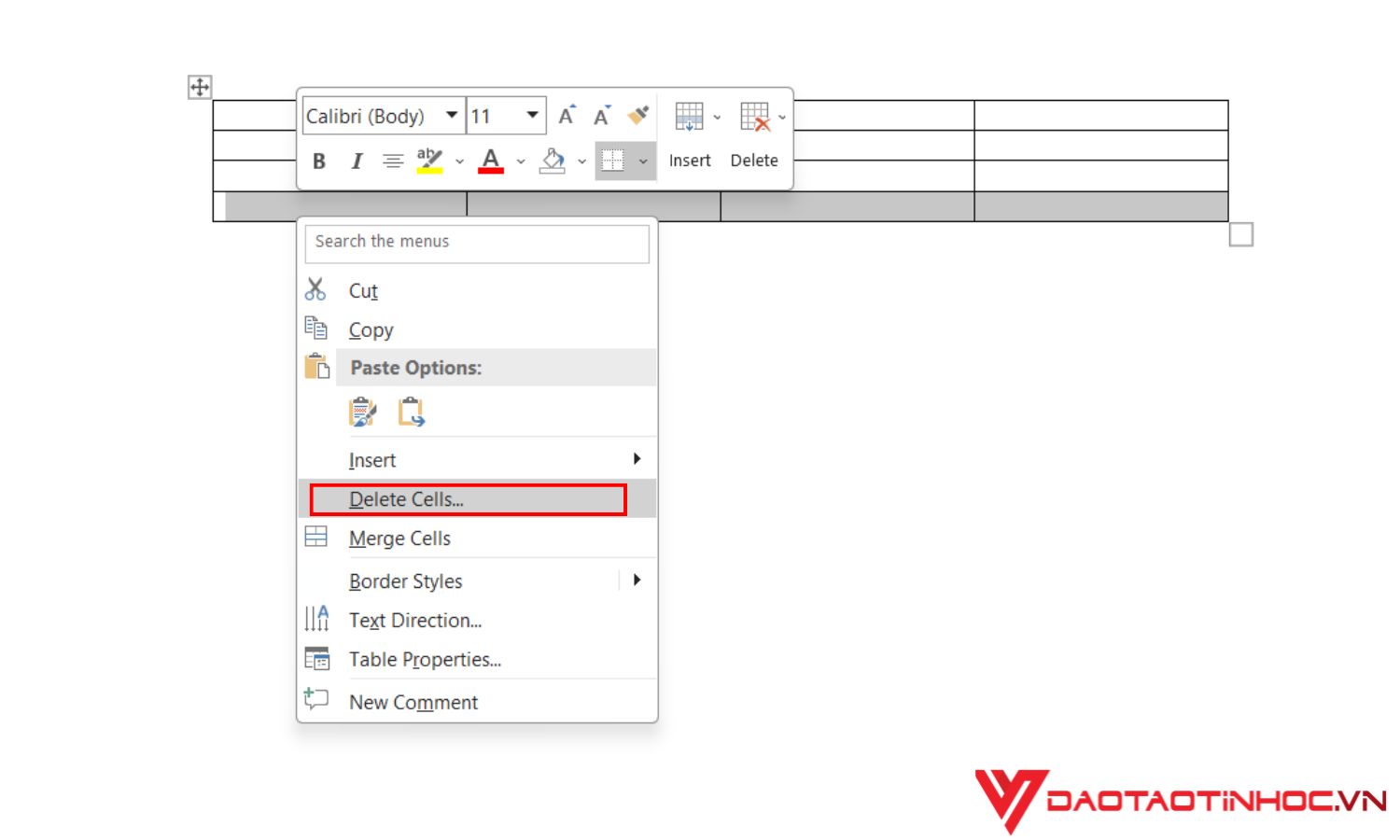Open Text Direction... dialog

point(477,621)
